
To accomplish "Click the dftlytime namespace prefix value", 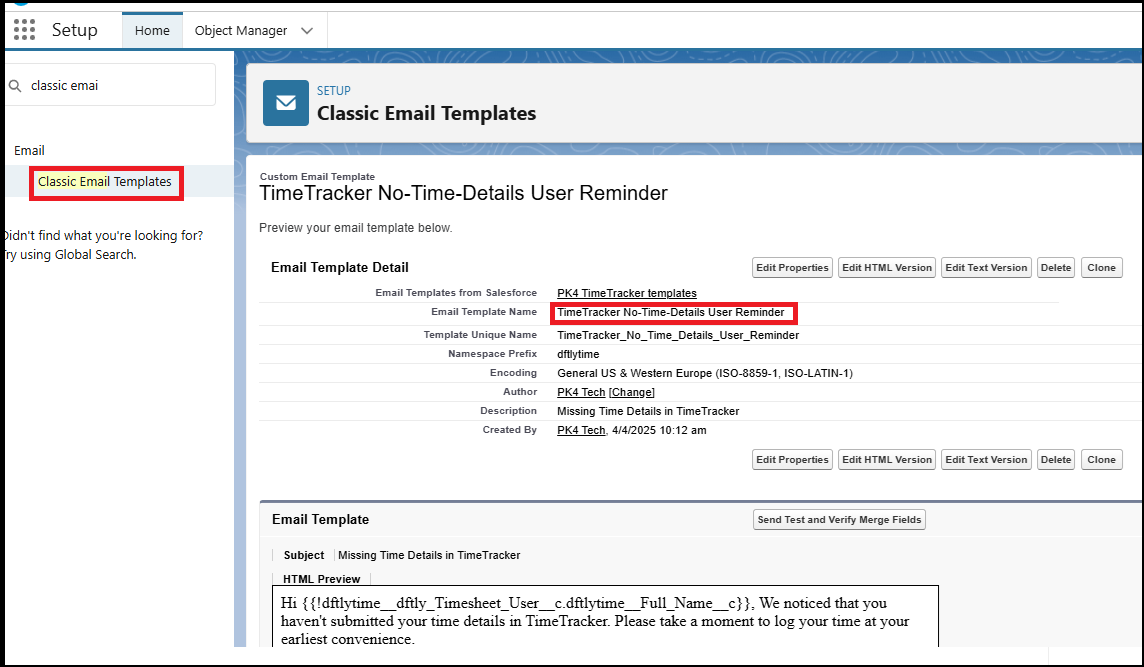I will (x=578, y=354).
